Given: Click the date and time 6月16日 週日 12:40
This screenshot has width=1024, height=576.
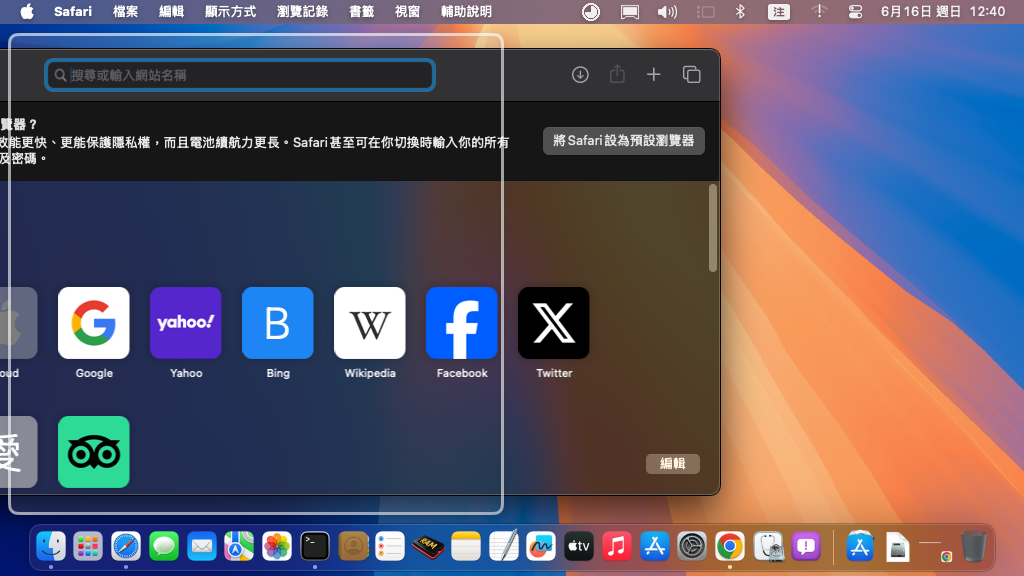Looking at the screenshot, I should coord(943,12).
